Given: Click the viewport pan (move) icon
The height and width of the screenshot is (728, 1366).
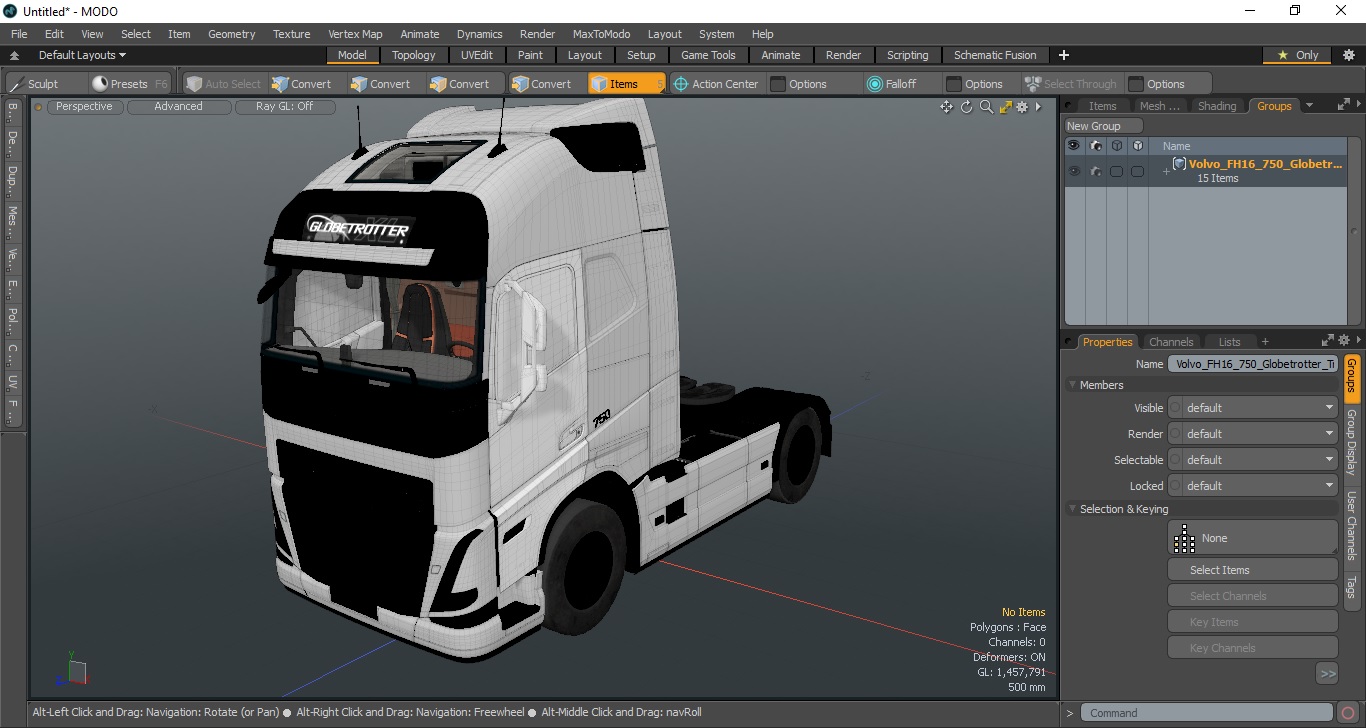Looking at the screenshot, I should 946,107.
